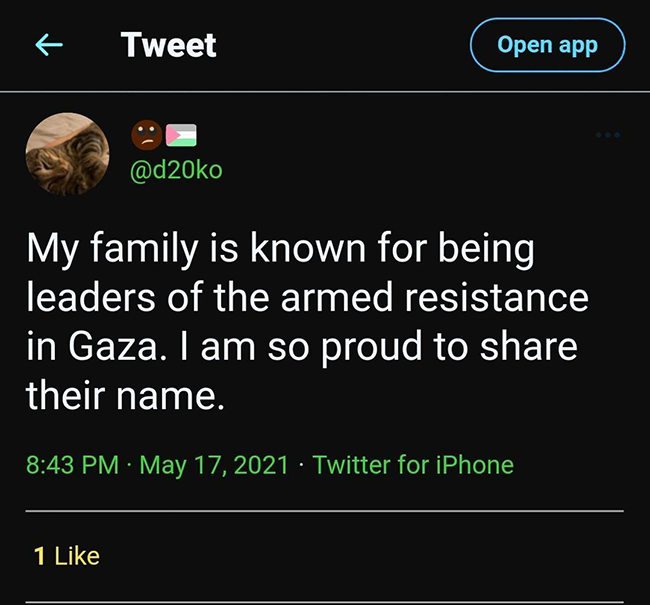The width and height of the screenshot is (650, 605).
Task: Click the number 1 in likes
Action: tap(39, 556)
